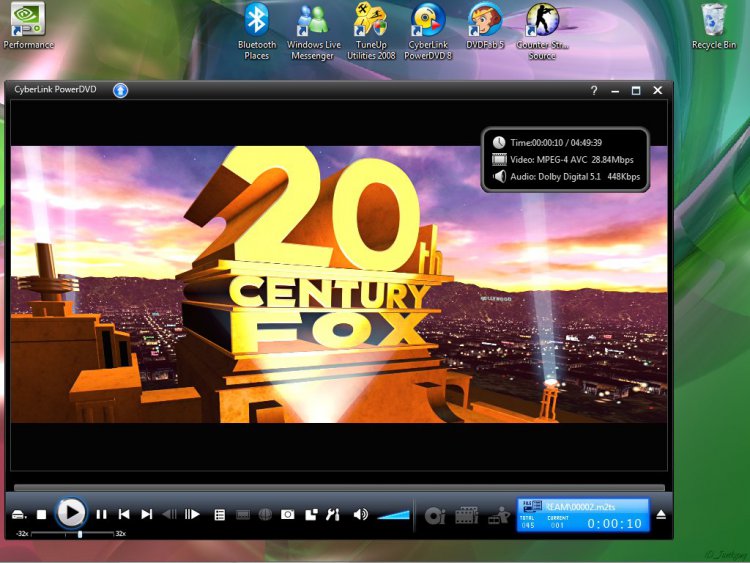Capture a frame with the camera icon

click(x=287, y=514)
